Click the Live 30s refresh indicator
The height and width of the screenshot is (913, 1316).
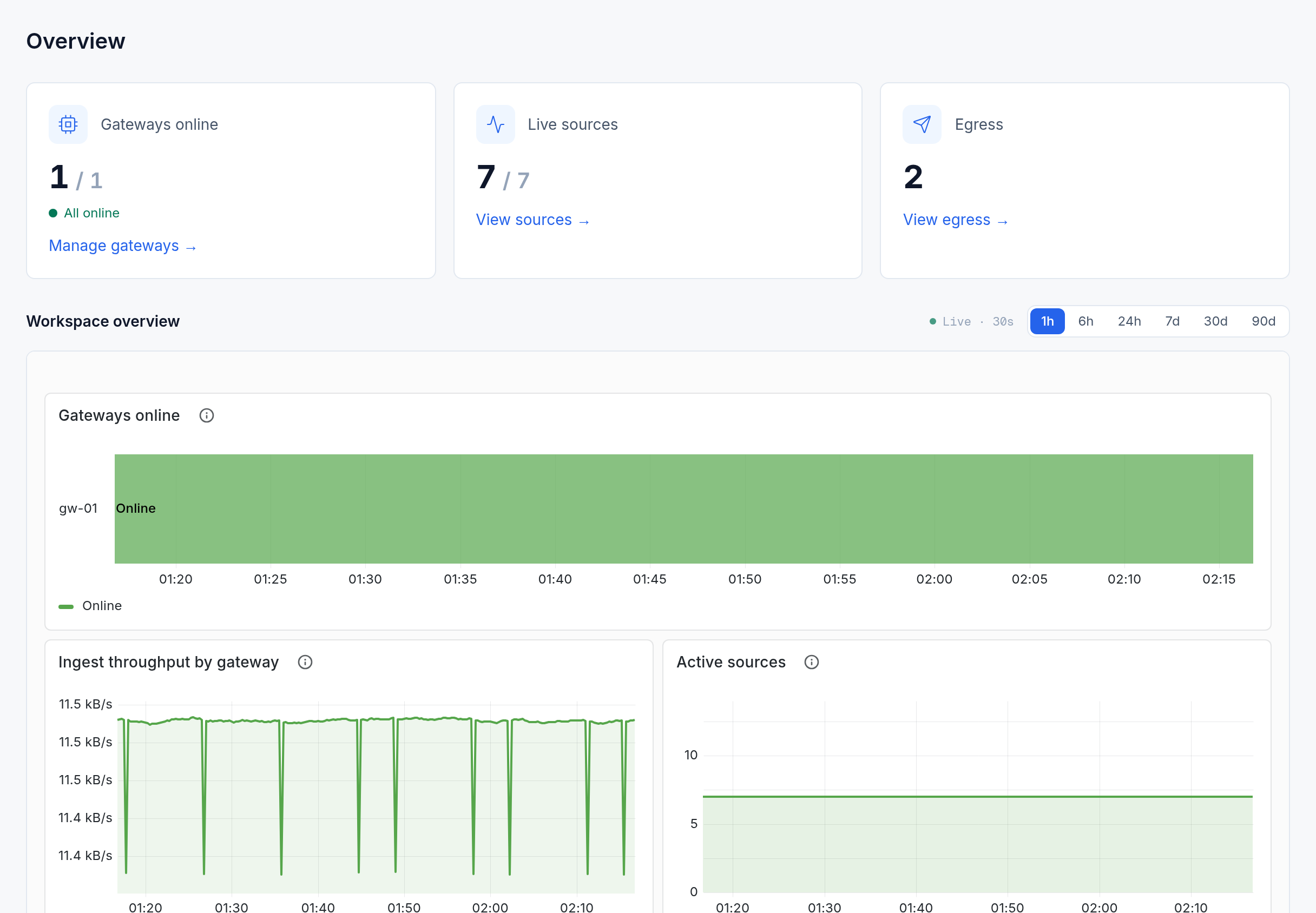[x=971, y=321]
